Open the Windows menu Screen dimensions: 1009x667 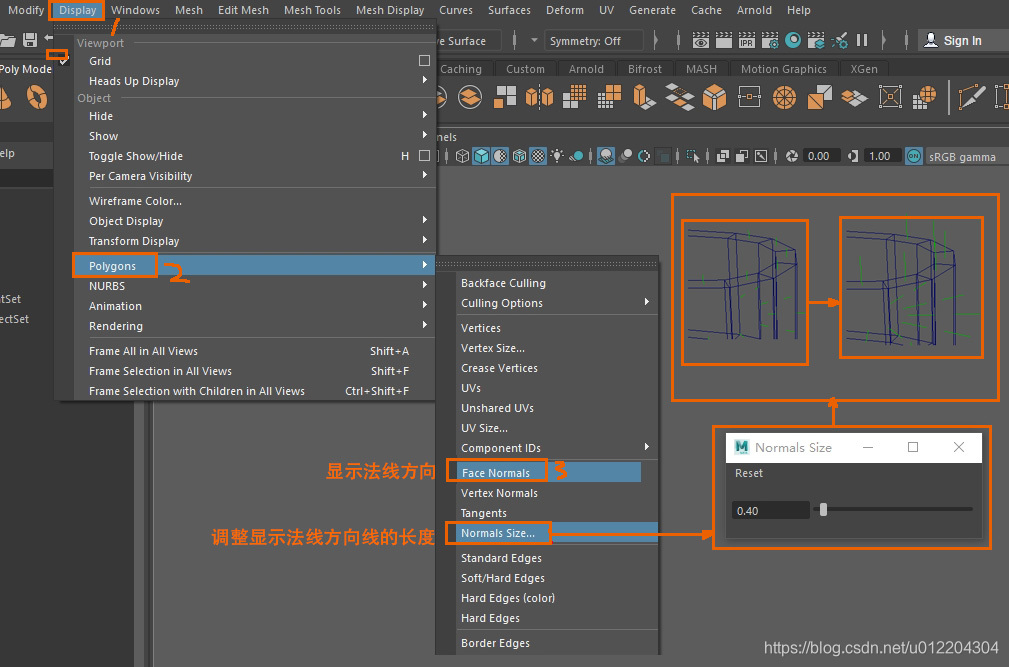click(x=135, y=10)
